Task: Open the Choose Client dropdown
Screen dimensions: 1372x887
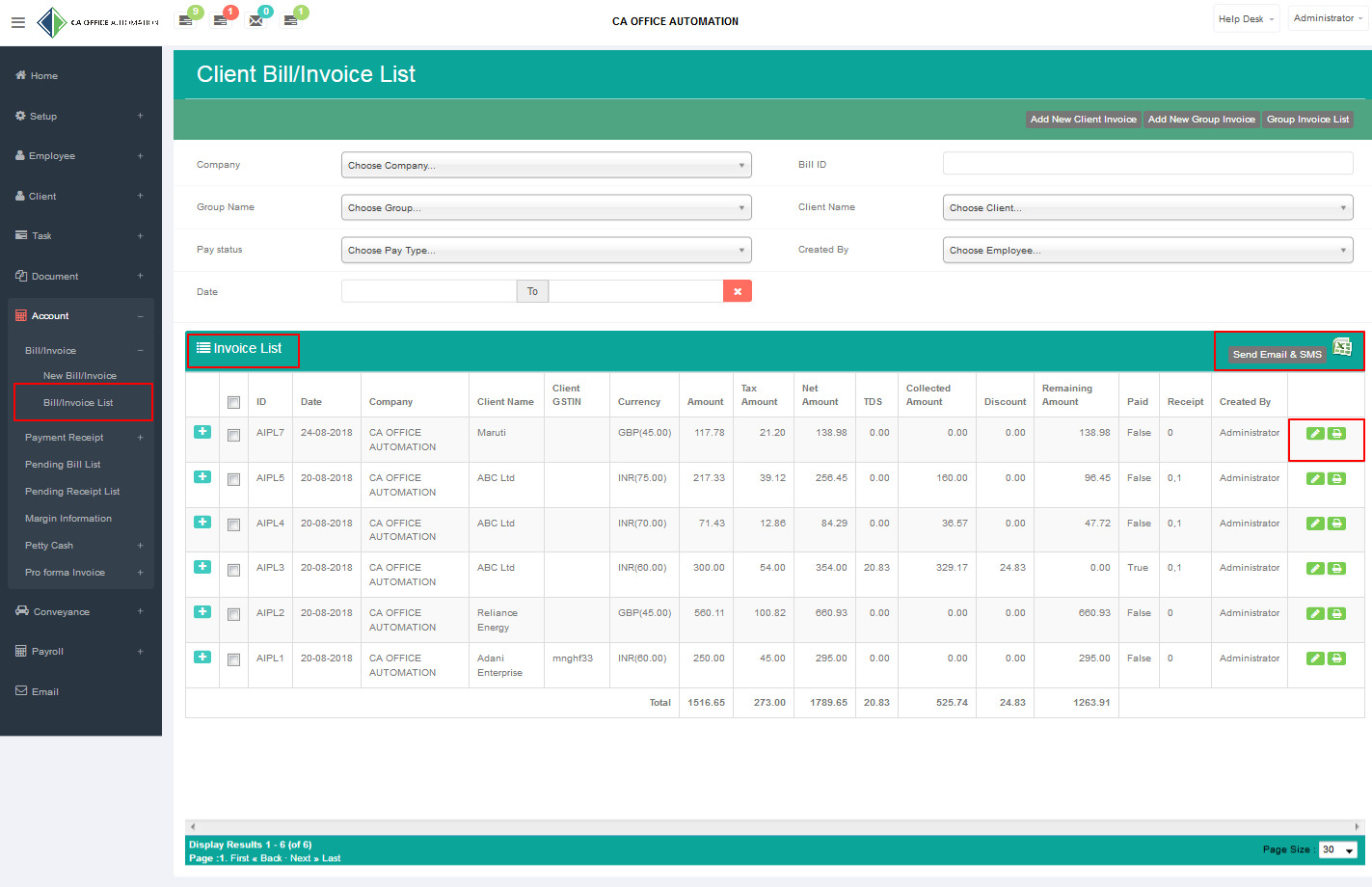Action: pos(1147,207)
